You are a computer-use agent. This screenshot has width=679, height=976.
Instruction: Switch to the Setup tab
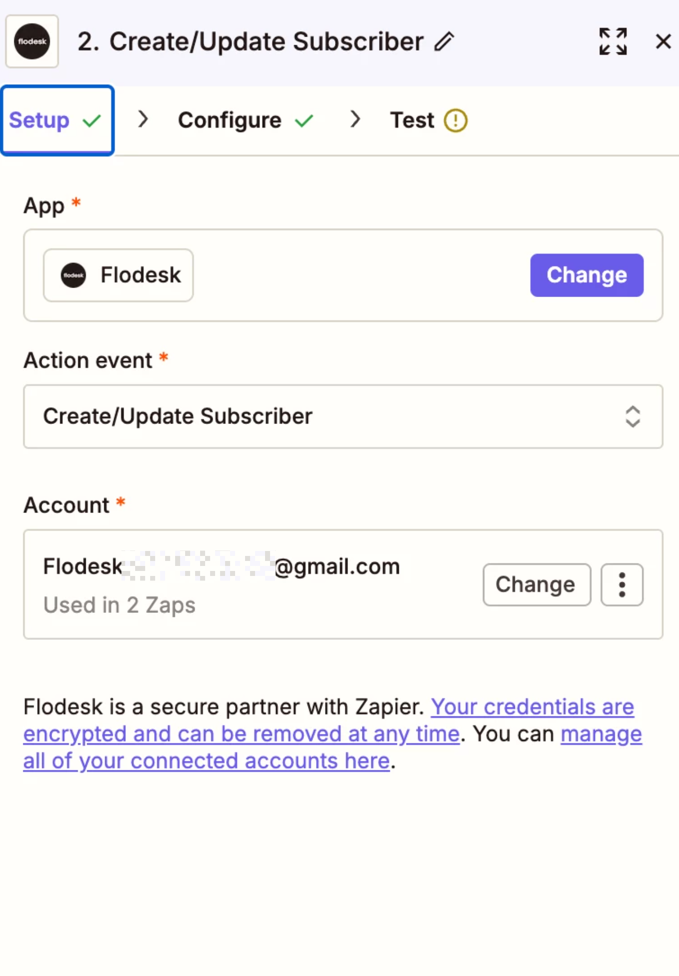[40, 121]
